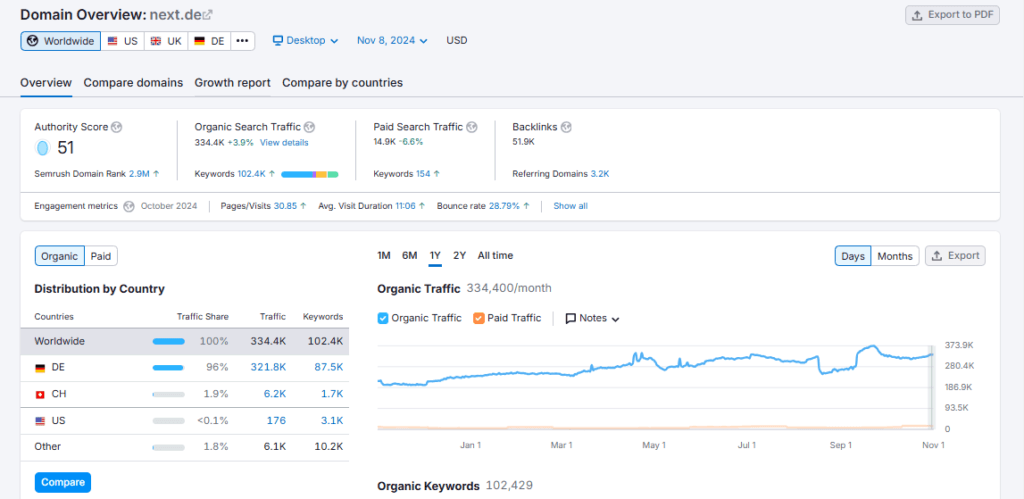Select the 6M time range

point(409,255)
